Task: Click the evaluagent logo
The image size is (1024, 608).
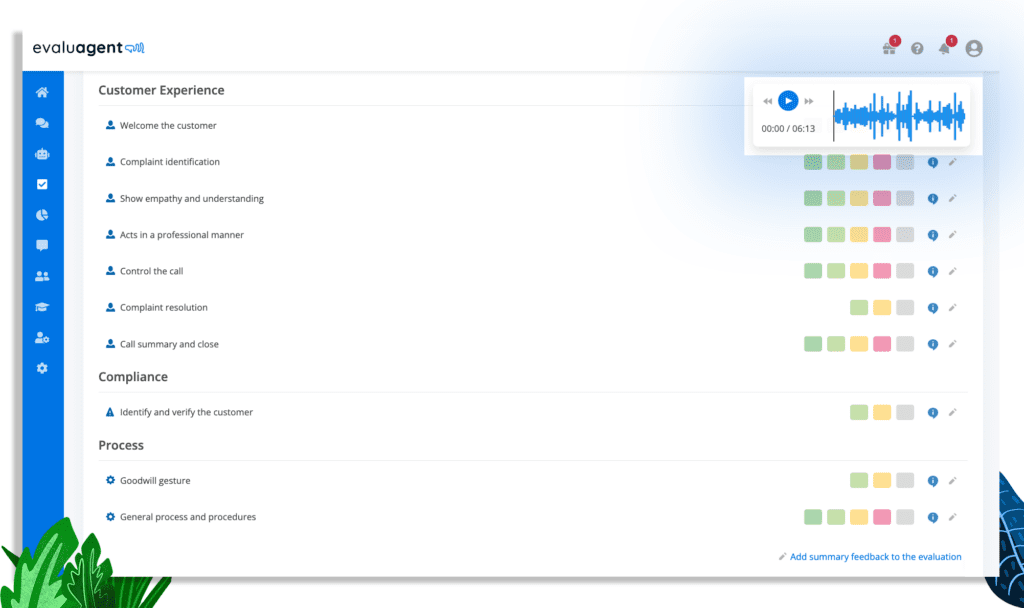Action: pos(88,48)
